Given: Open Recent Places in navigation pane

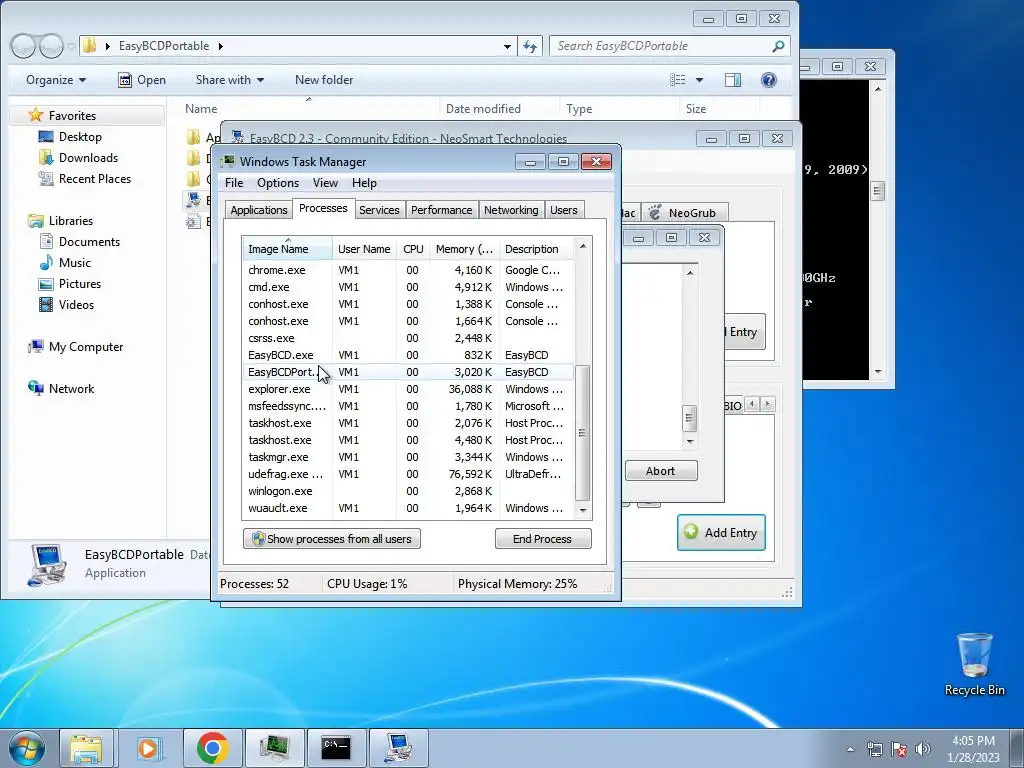Looking at the screenshot, I should [x=95, y=178].
